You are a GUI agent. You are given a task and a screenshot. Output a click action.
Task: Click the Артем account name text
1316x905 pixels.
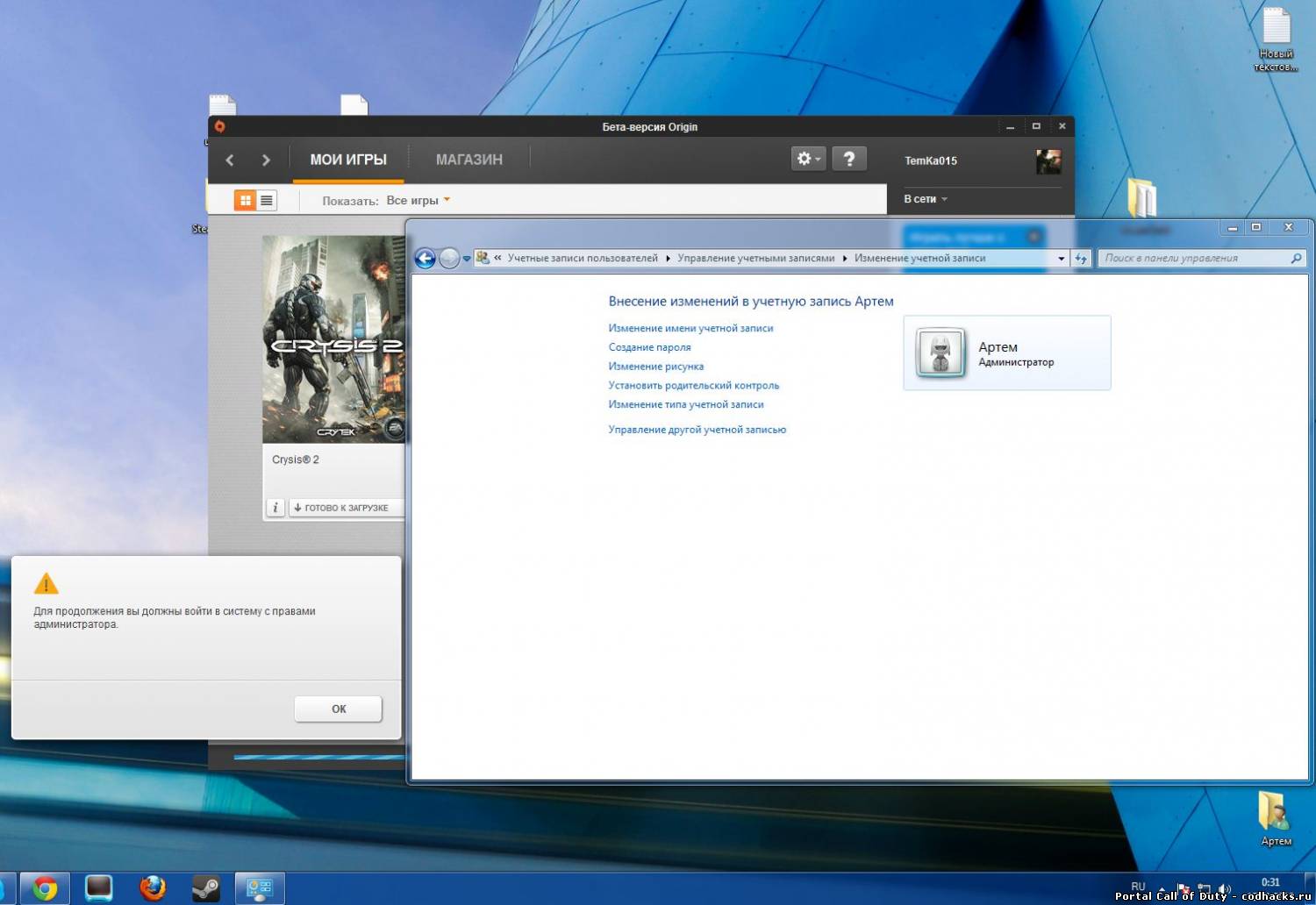(x=998, y=347)
